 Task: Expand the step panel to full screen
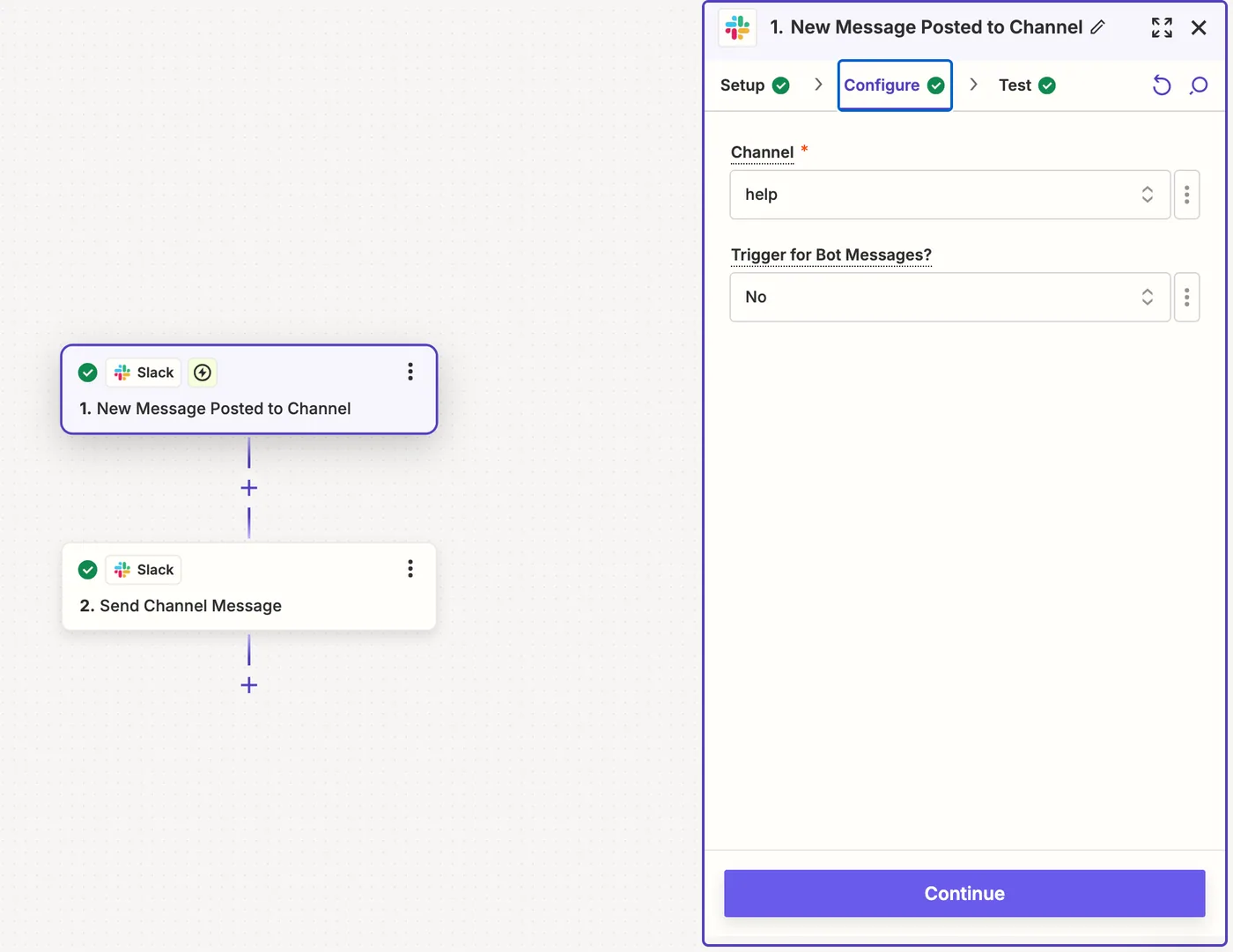tap(1162, 27)
